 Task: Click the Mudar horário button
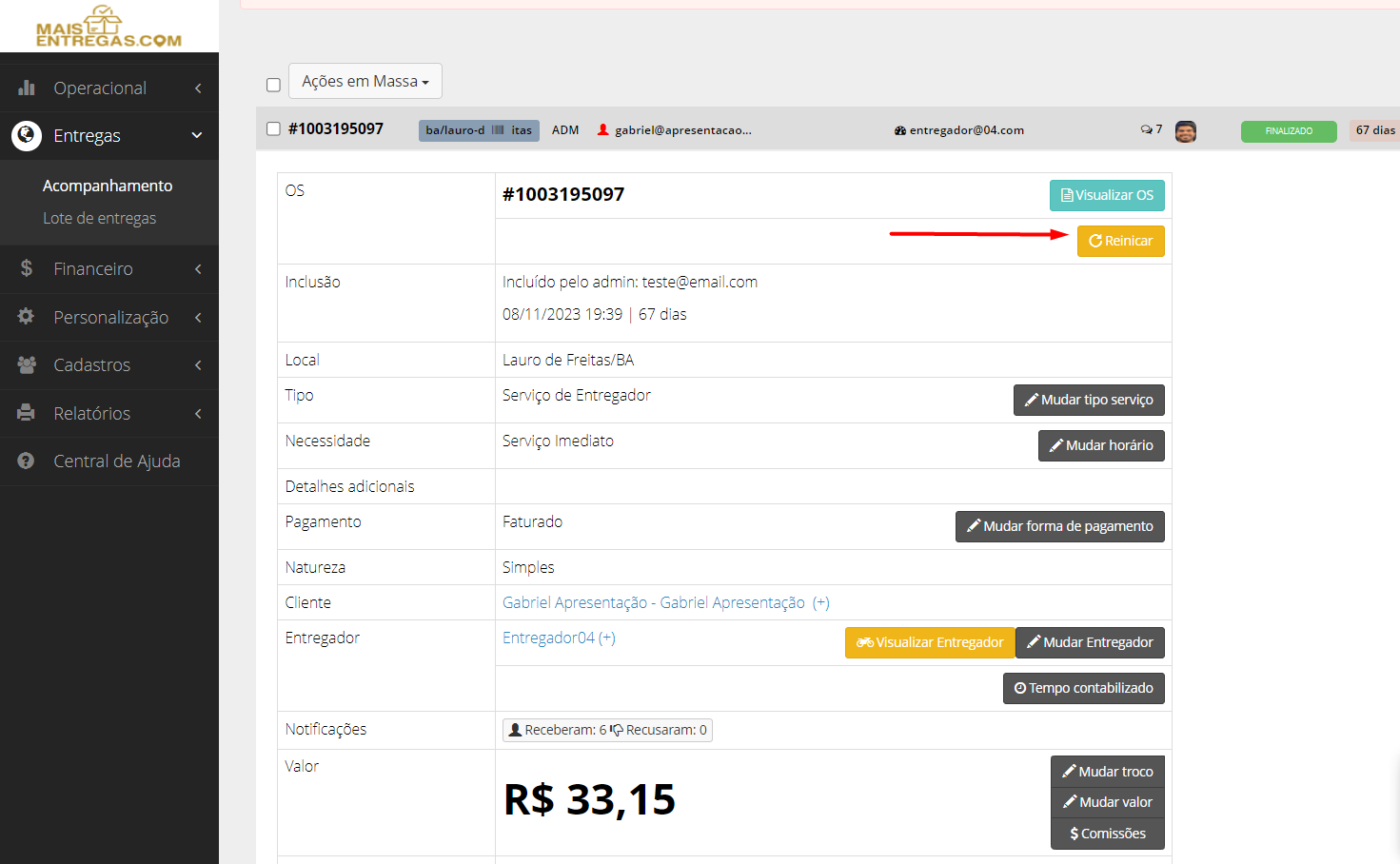(x=1101, y=445)
